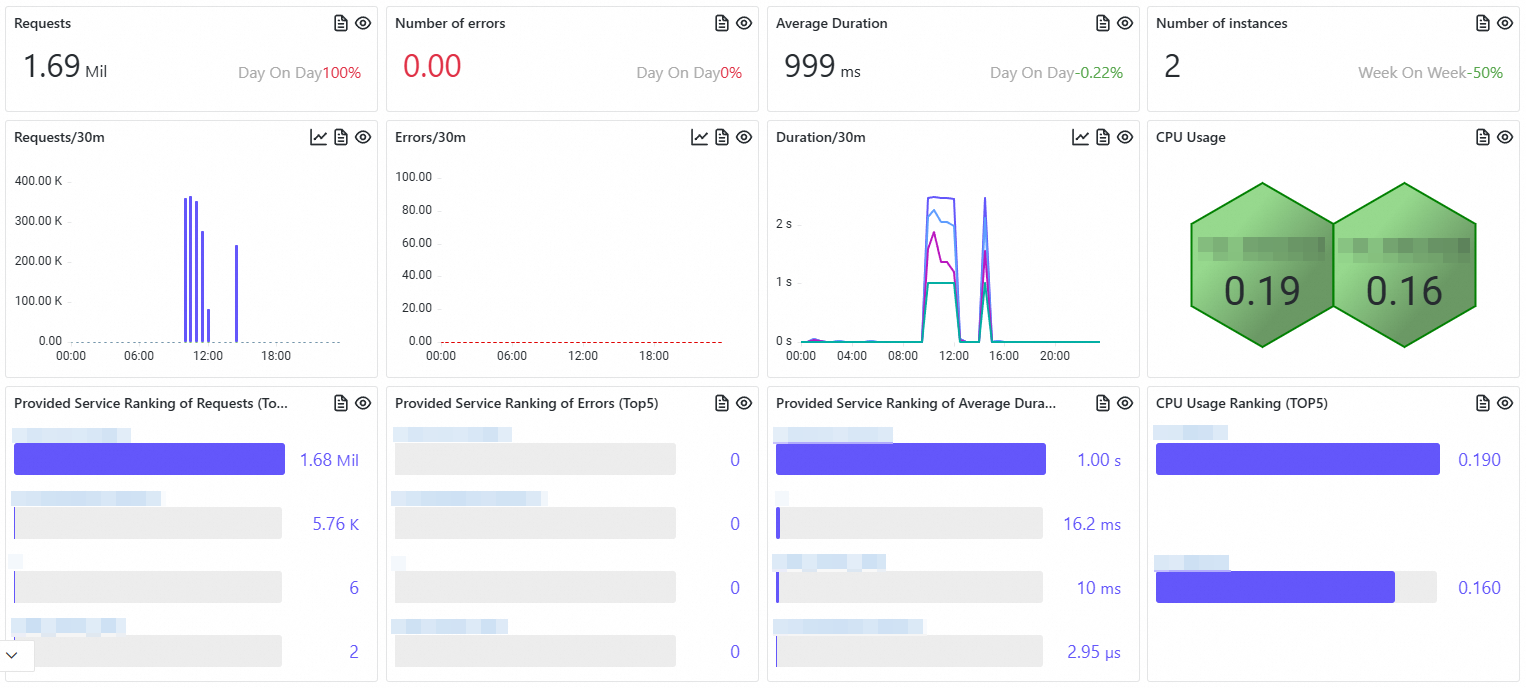Viewport: 1526px width, 688px height.
Task: Select the 0.16 CPU usage hexagon
Action: coord(1405,265)
